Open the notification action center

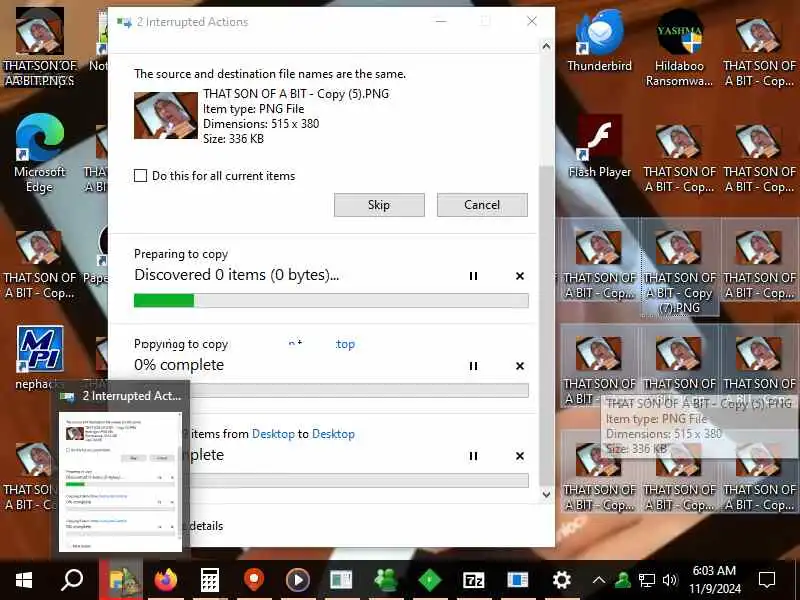[767, 580]
